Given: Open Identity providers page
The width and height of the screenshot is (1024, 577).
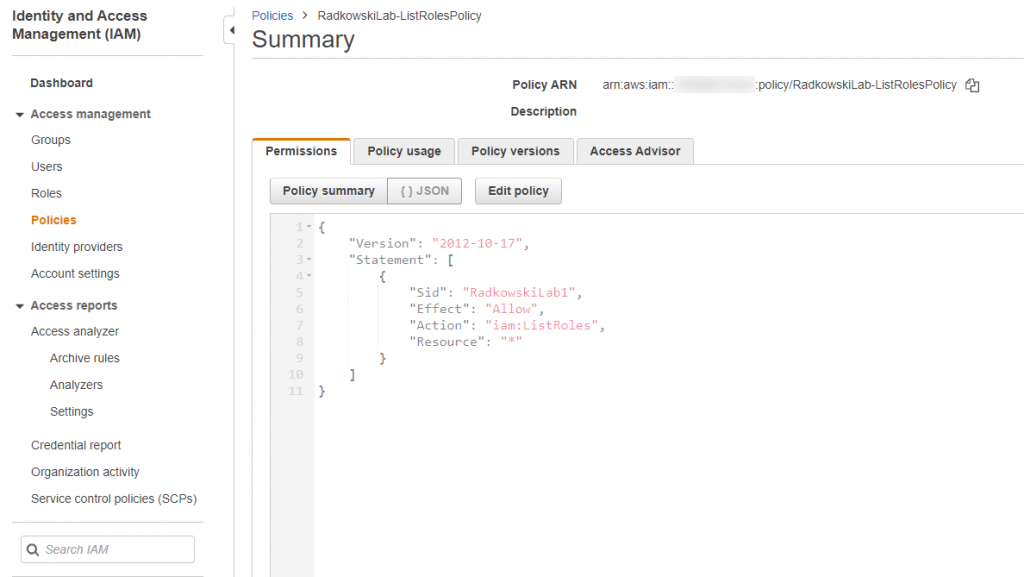Looking at the screenshot, I should pos(76,247).
